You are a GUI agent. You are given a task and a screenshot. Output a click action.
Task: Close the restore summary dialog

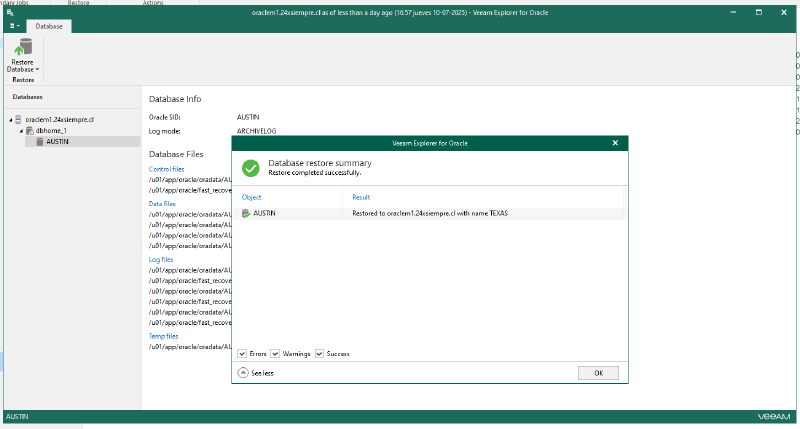[x=615, y=143]
